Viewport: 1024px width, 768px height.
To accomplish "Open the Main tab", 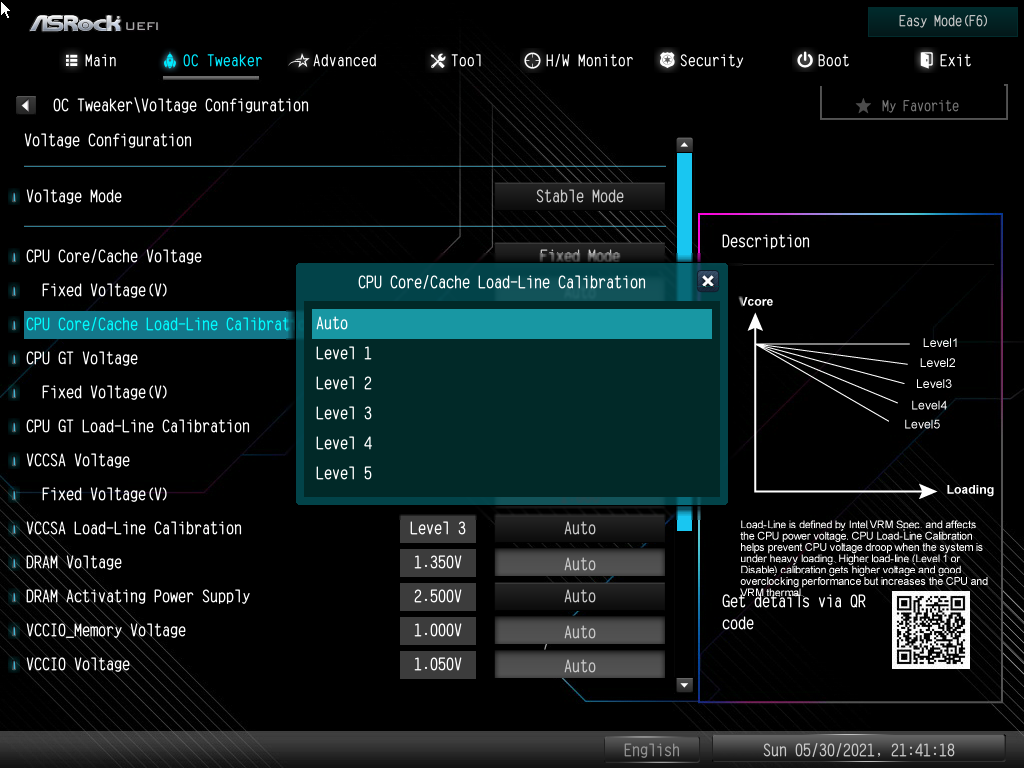I will point(91,61).
